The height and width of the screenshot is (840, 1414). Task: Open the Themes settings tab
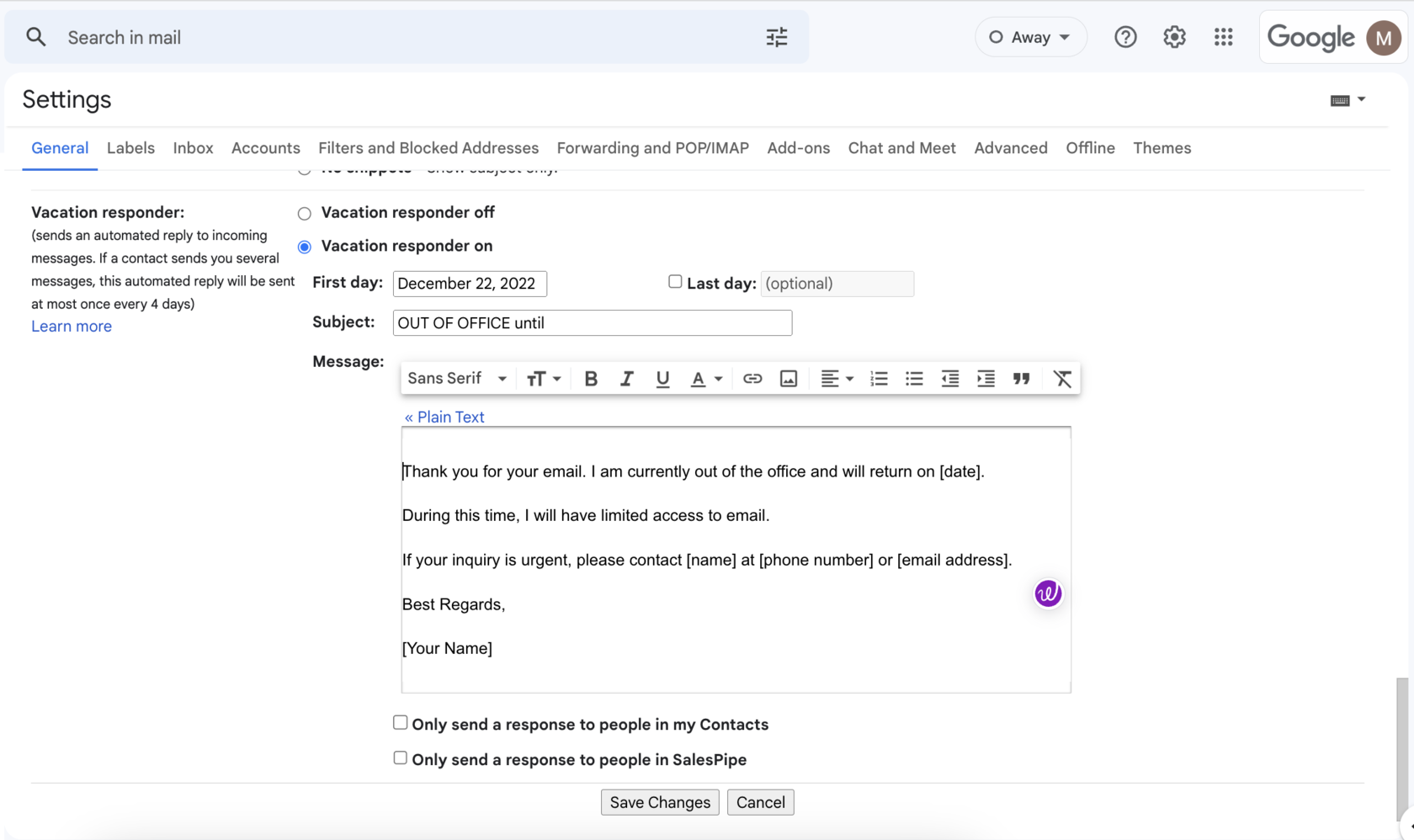coord(1161,148)
